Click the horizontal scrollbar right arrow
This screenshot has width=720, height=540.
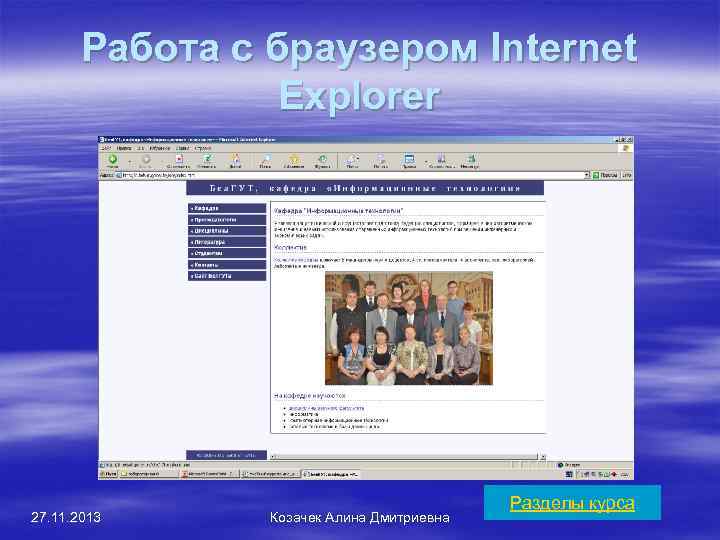(x=542, y=456)
